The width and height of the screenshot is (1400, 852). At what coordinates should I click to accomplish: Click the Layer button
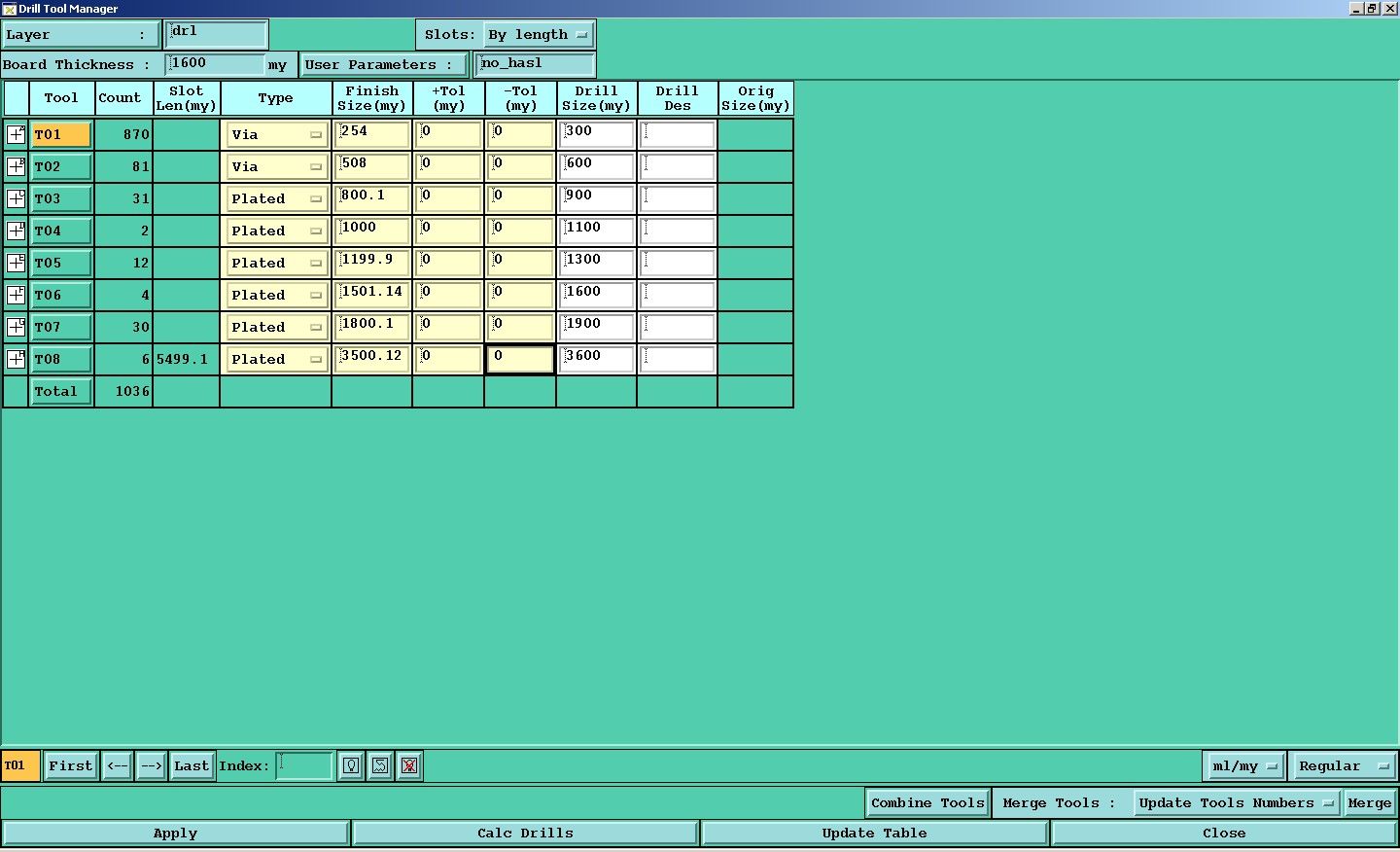pos(81,34)
